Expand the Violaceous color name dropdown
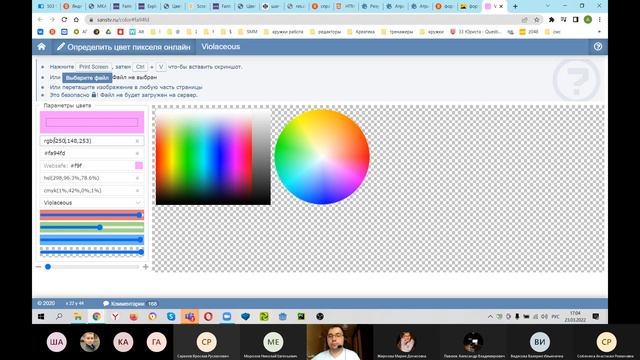640x360 pixels. pyautogui.click(x=92, y=203)
